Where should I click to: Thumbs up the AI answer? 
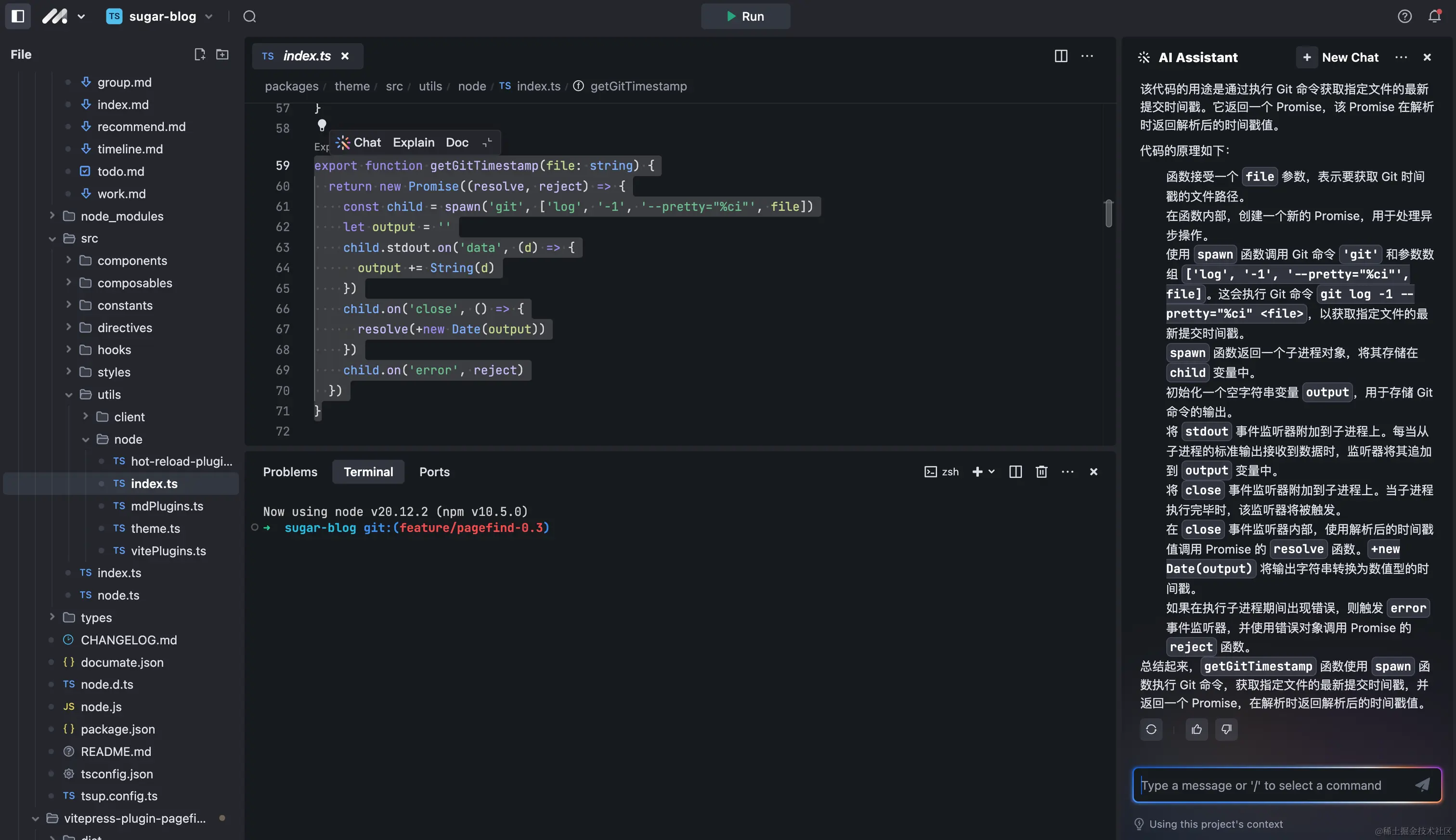coord(1196,729)
